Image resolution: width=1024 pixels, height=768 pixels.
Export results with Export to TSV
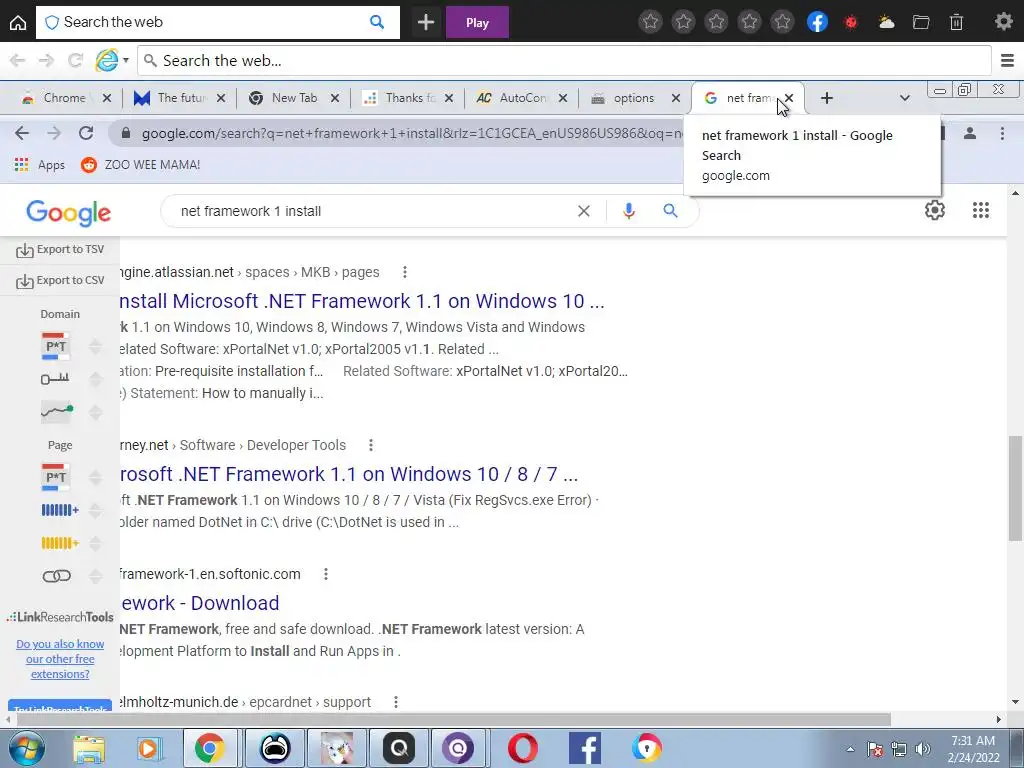(60, 249)
